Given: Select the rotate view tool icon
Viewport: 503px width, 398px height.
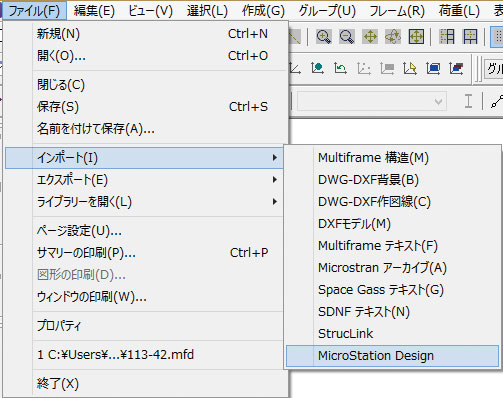Looking at the screenshot, I should [x=393, y=36].
